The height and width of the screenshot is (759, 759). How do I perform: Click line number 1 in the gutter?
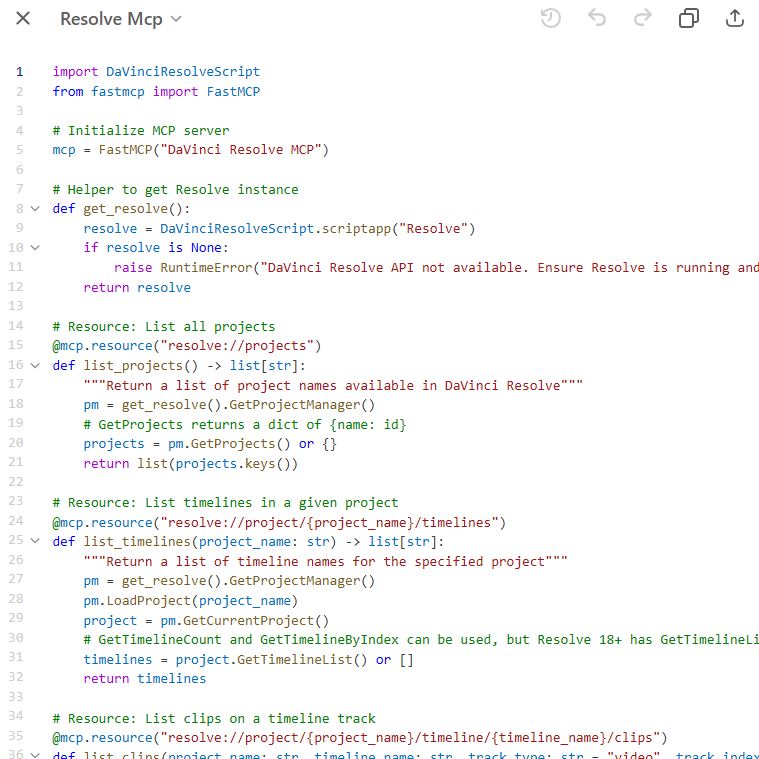click(18, 72)
